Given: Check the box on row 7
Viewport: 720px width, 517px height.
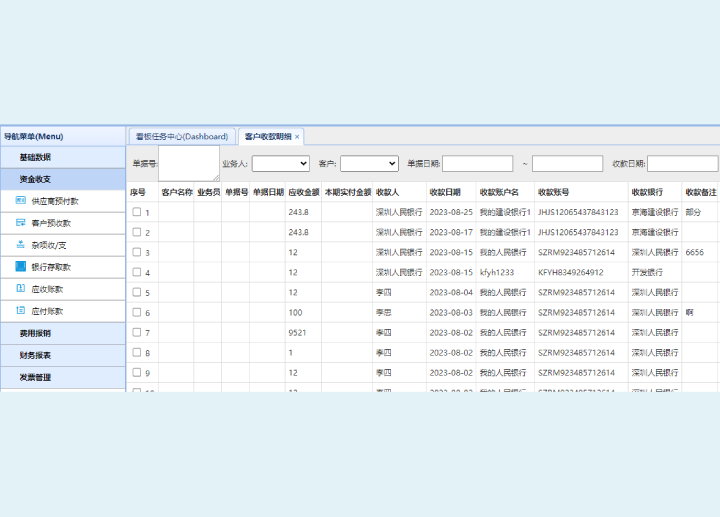Looking at the screenshot, I should coord(137,332).
